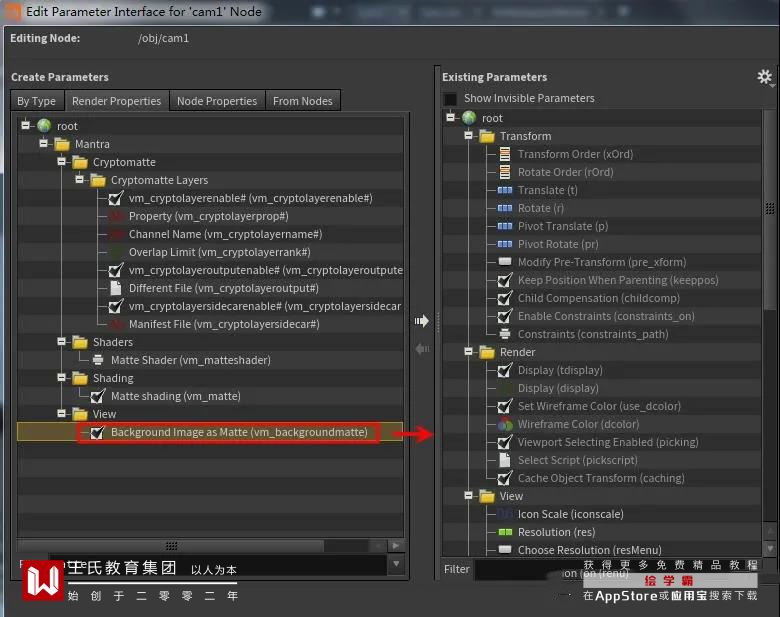
Task: Click the Wireframe Color swatch icon
Action: click(505, 424)
